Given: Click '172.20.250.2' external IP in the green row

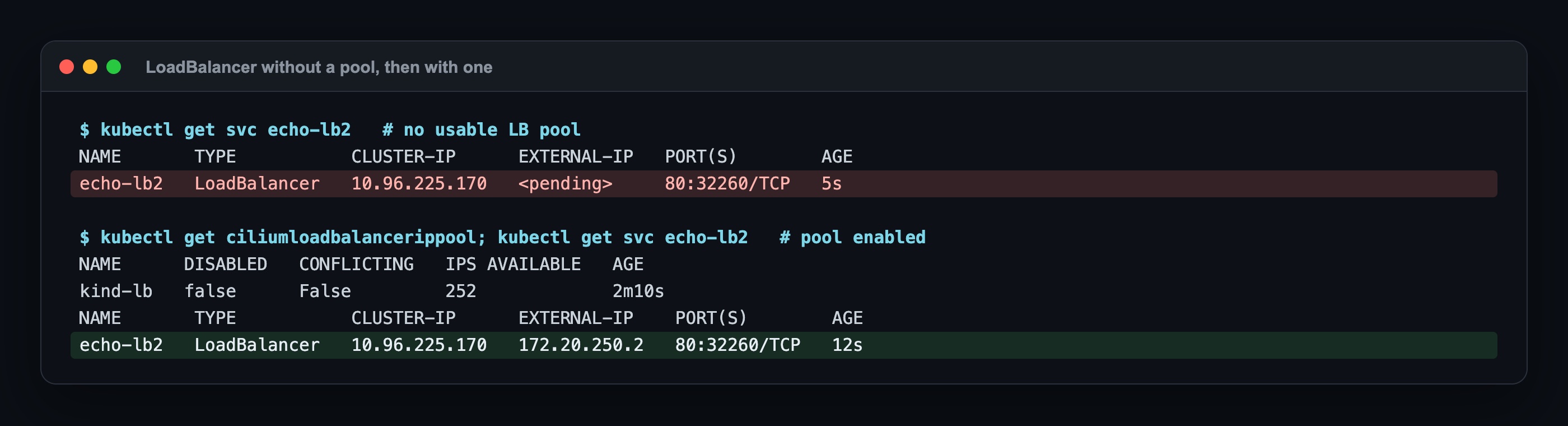Looking at the screenshot, I should (x=581, y=345).
